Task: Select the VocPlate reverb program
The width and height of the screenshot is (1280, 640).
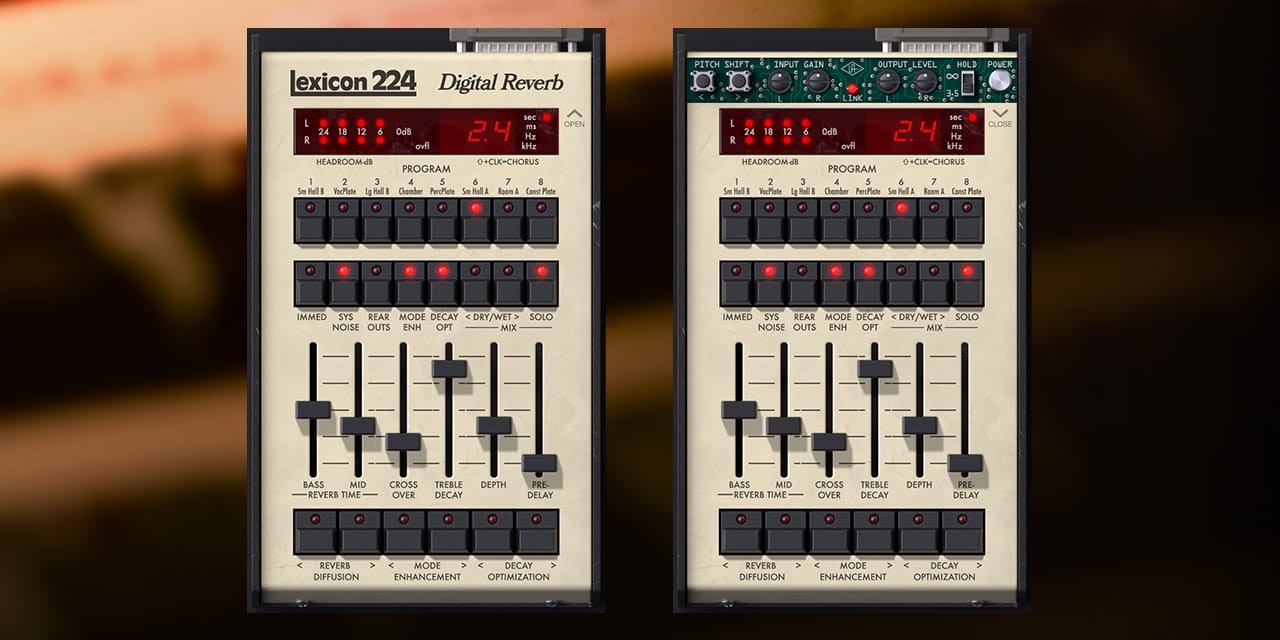Action: coord(345,216)
